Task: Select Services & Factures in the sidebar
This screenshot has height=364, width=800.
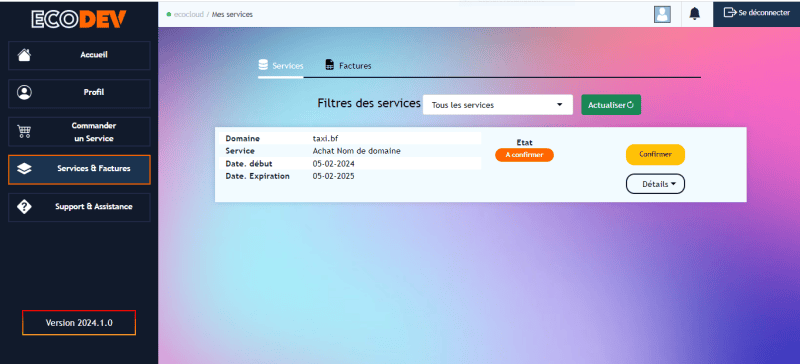Action: coord(79,169)
